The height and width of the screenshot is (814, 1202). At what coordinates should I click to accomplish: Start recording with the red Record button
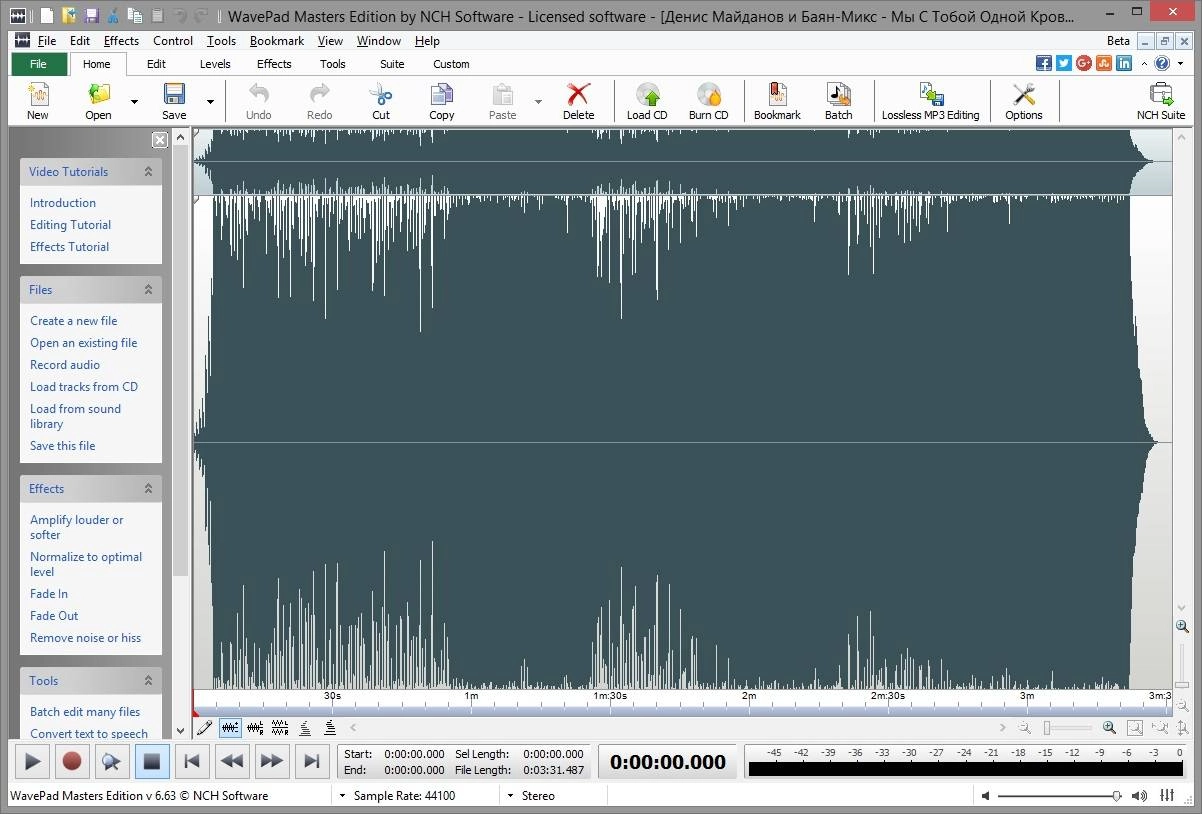(x=72, y=761)
